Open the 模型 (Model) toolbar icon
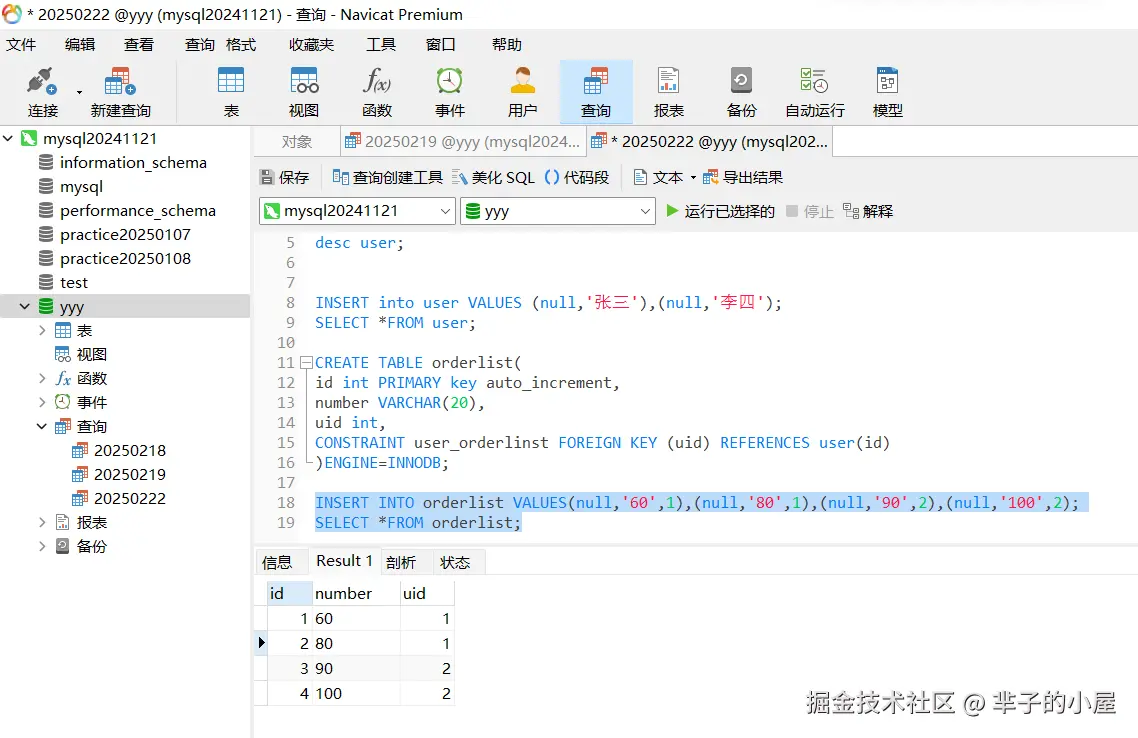1138x738 pixels. [887, 91]
